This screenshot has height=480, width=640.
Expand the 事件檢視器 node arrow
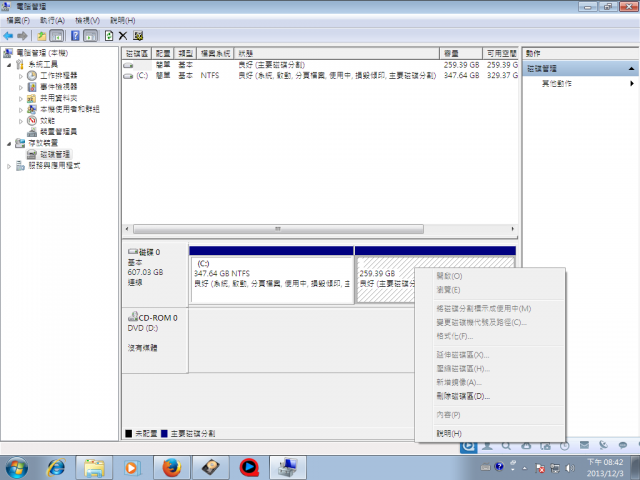[x=21, y=87]
